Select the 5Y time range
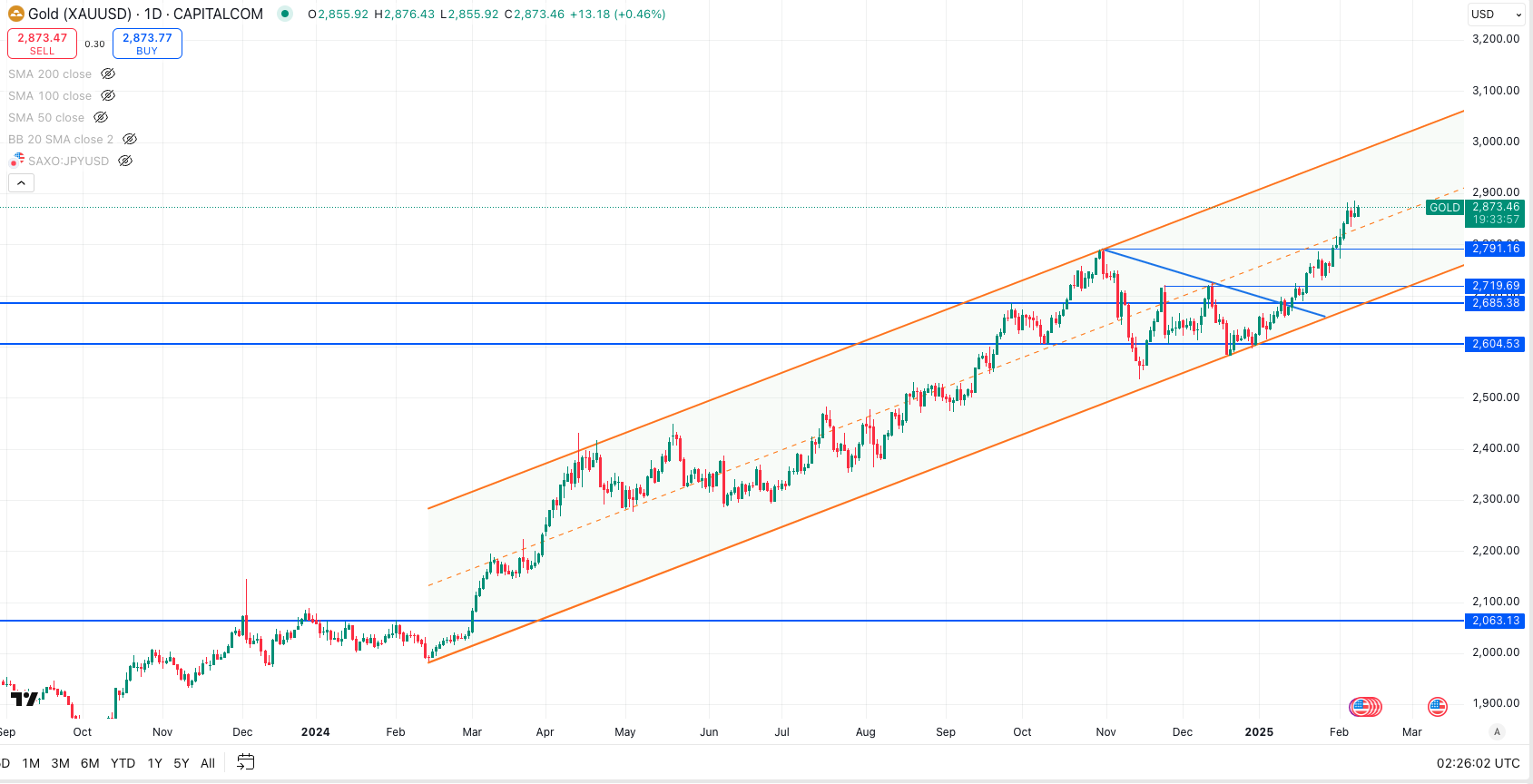The height and width of the screenshot is (784, 1533). pyautogui.click(x=182, y=763)
